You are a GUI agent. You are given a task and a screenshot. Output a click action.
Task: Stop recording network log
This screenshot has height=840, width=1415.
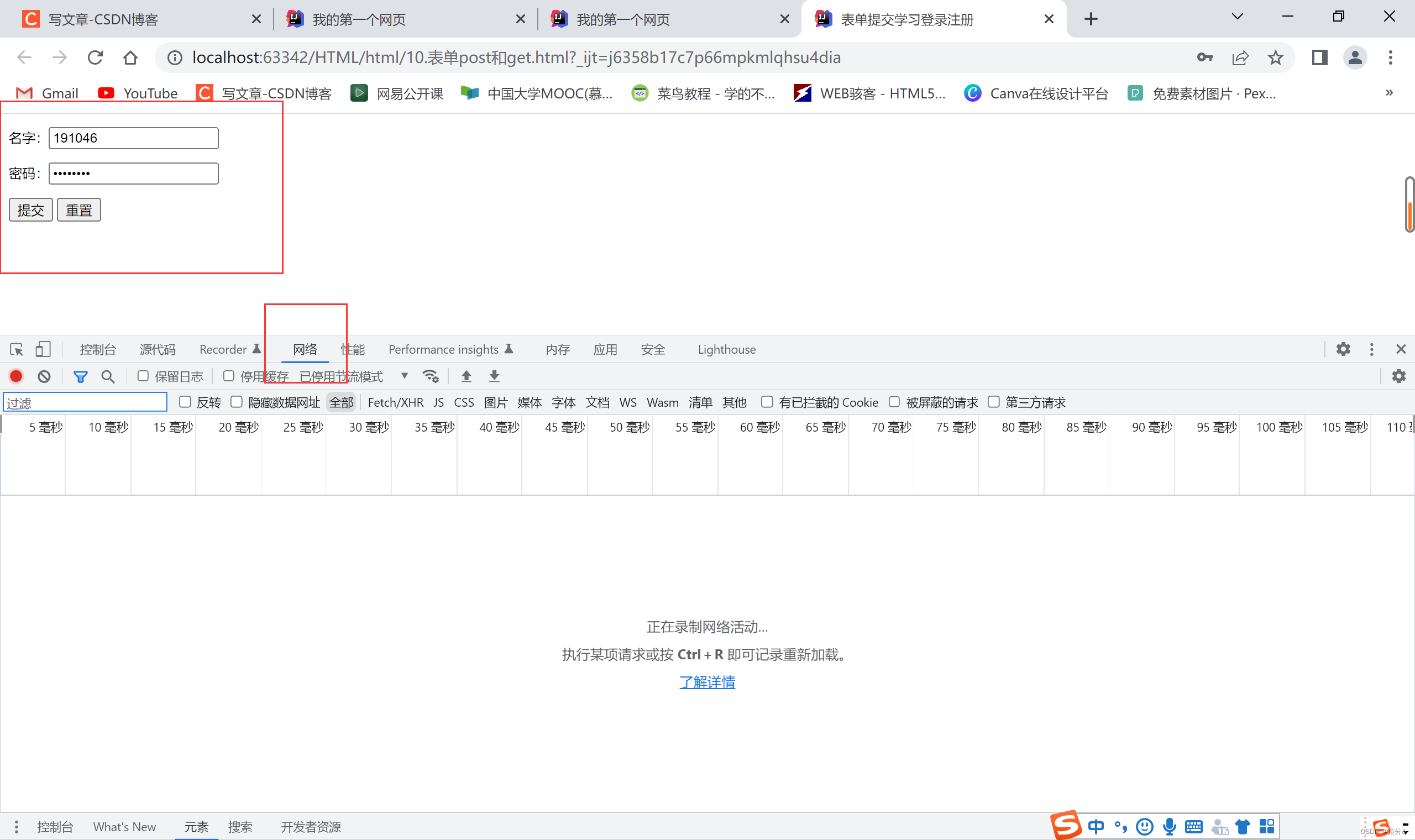point(16,376)
